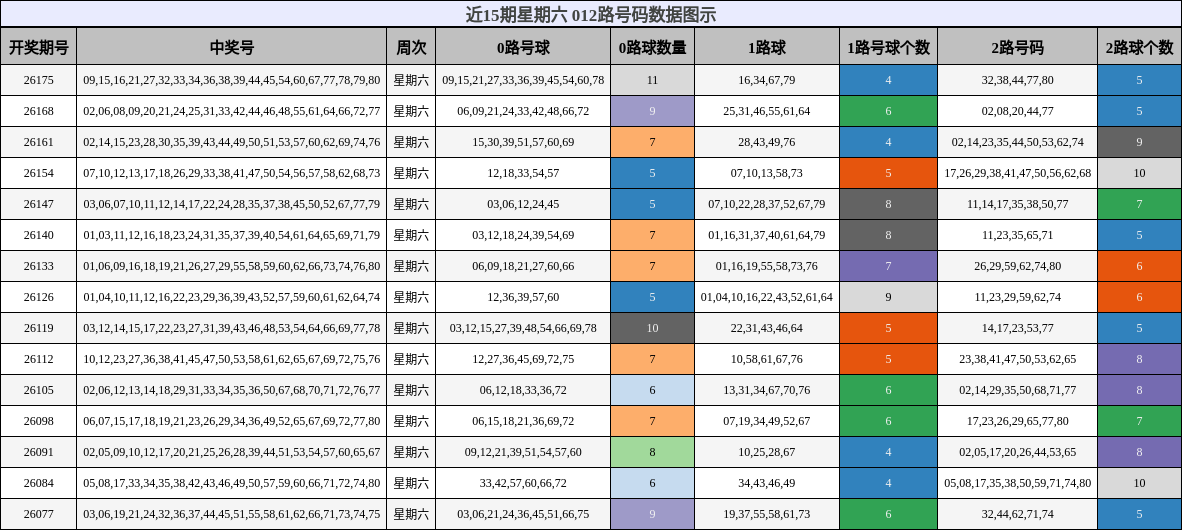
Task: Click 0路 numbers 33,42,57,60,66,72
Action: pos(523,483)
